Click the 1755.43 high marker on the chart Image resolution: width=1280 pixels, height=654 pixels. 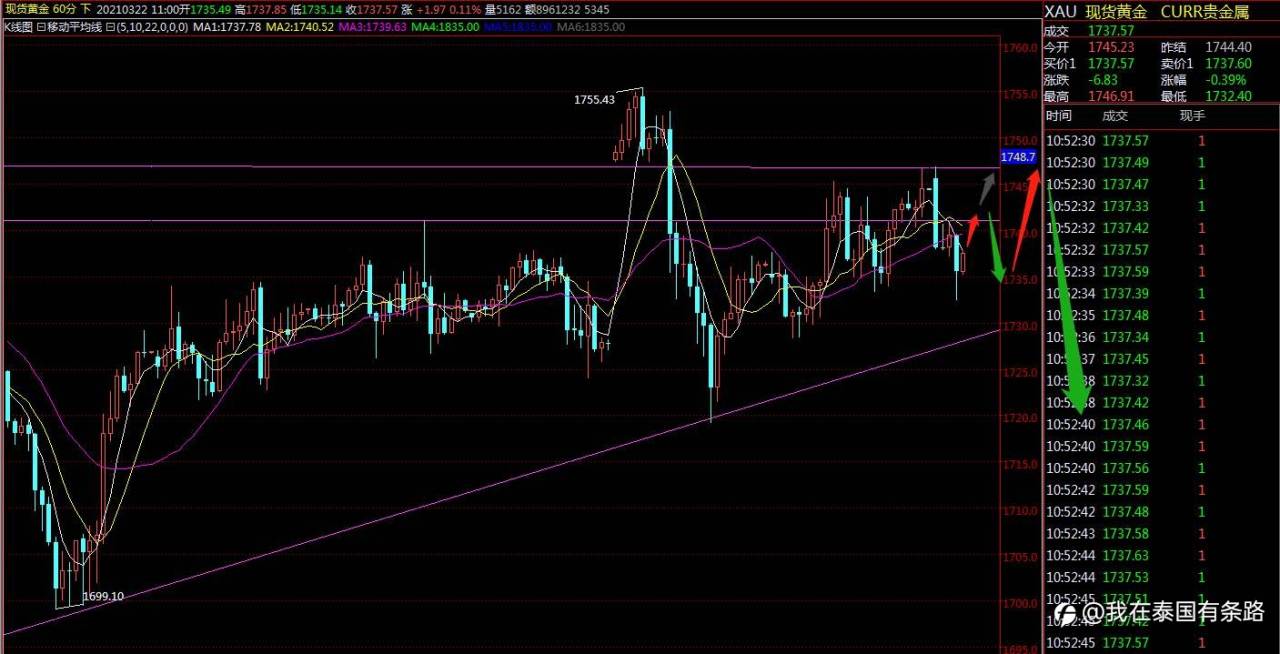click(594, 100)
